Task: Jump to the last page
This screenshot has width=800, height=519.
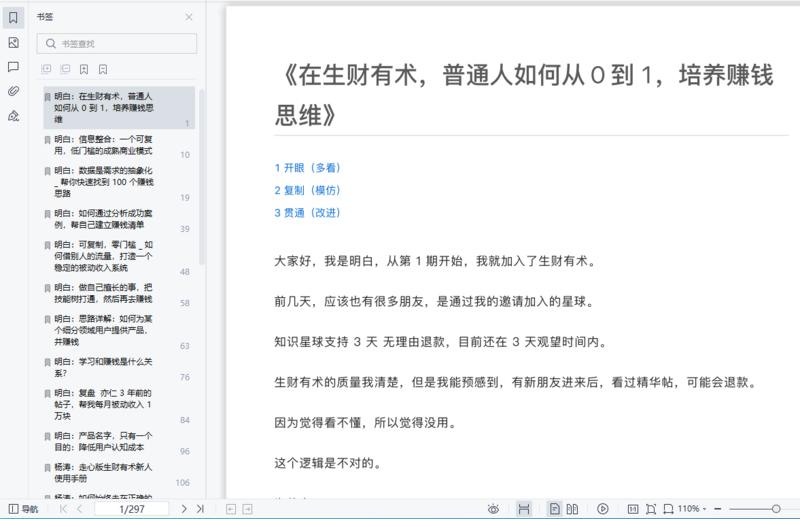Action: point(200,509)
